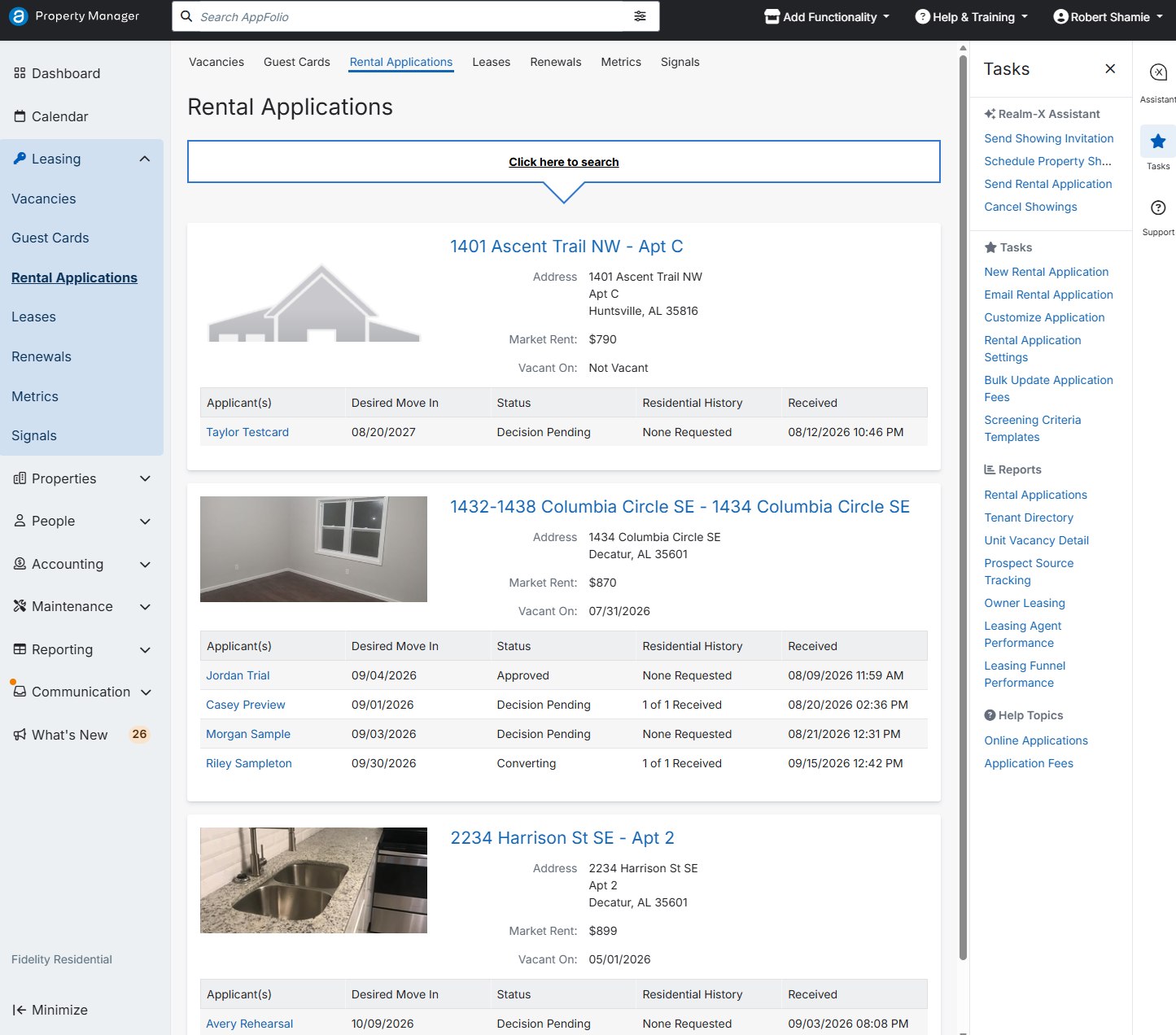Expand the Communication menu section
Image resolution: width=1176 pixels, height=1035 pixels.
click(146, 692)
